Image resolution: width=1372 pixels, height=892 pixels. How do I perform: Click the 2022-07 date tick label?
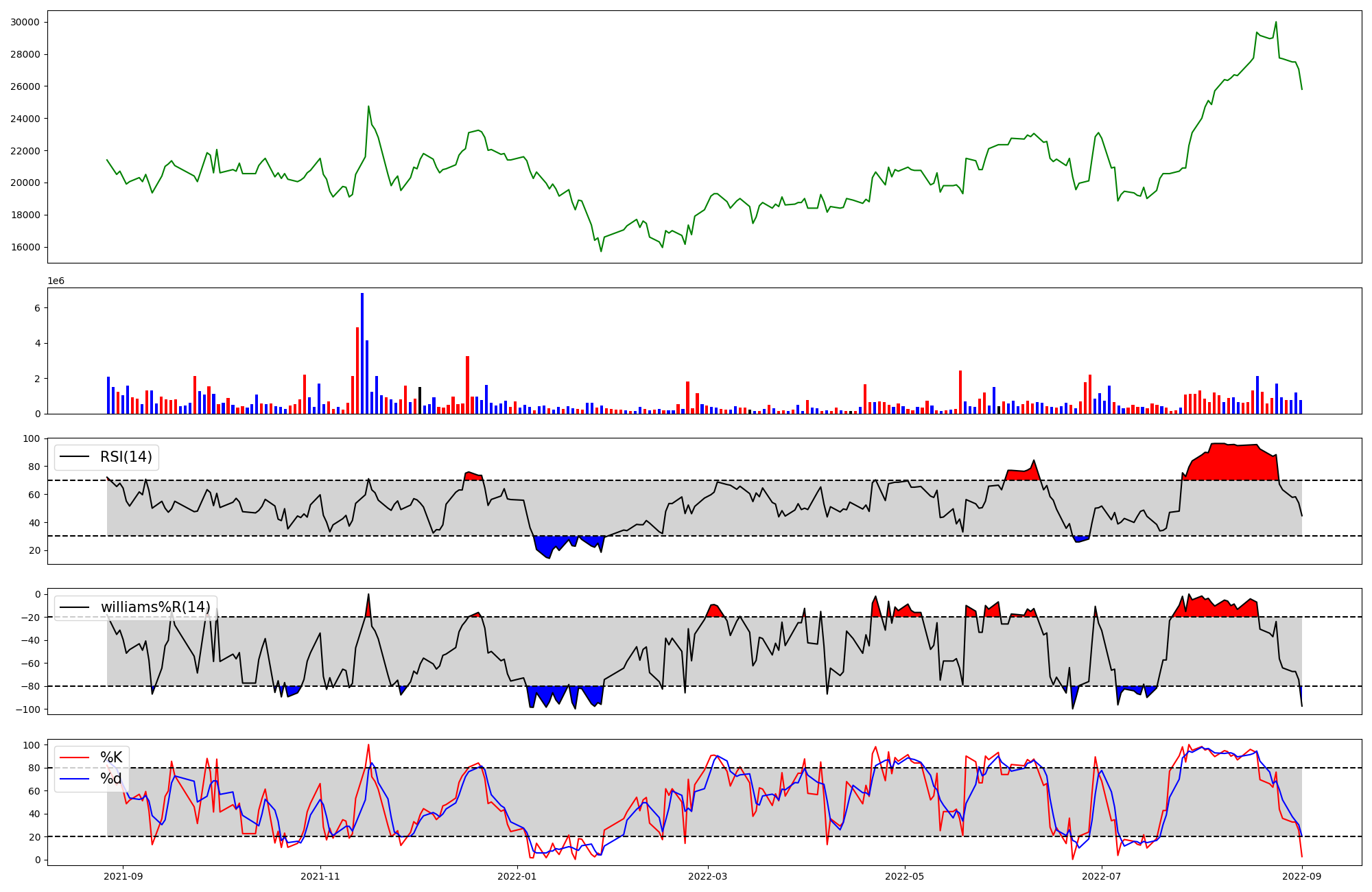point(1101,876)
